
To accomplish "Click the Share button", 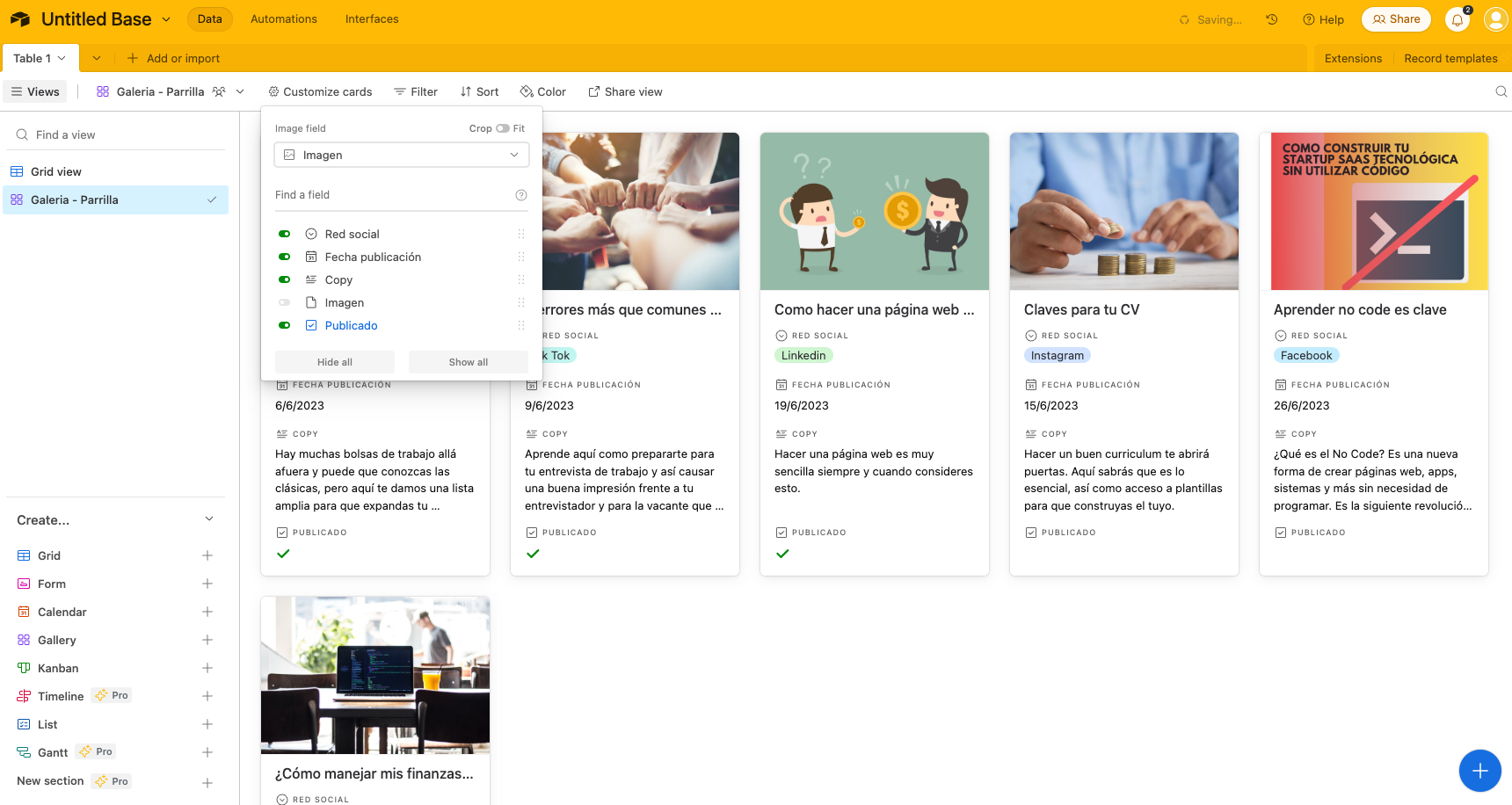I will [x=1396, y=19].
